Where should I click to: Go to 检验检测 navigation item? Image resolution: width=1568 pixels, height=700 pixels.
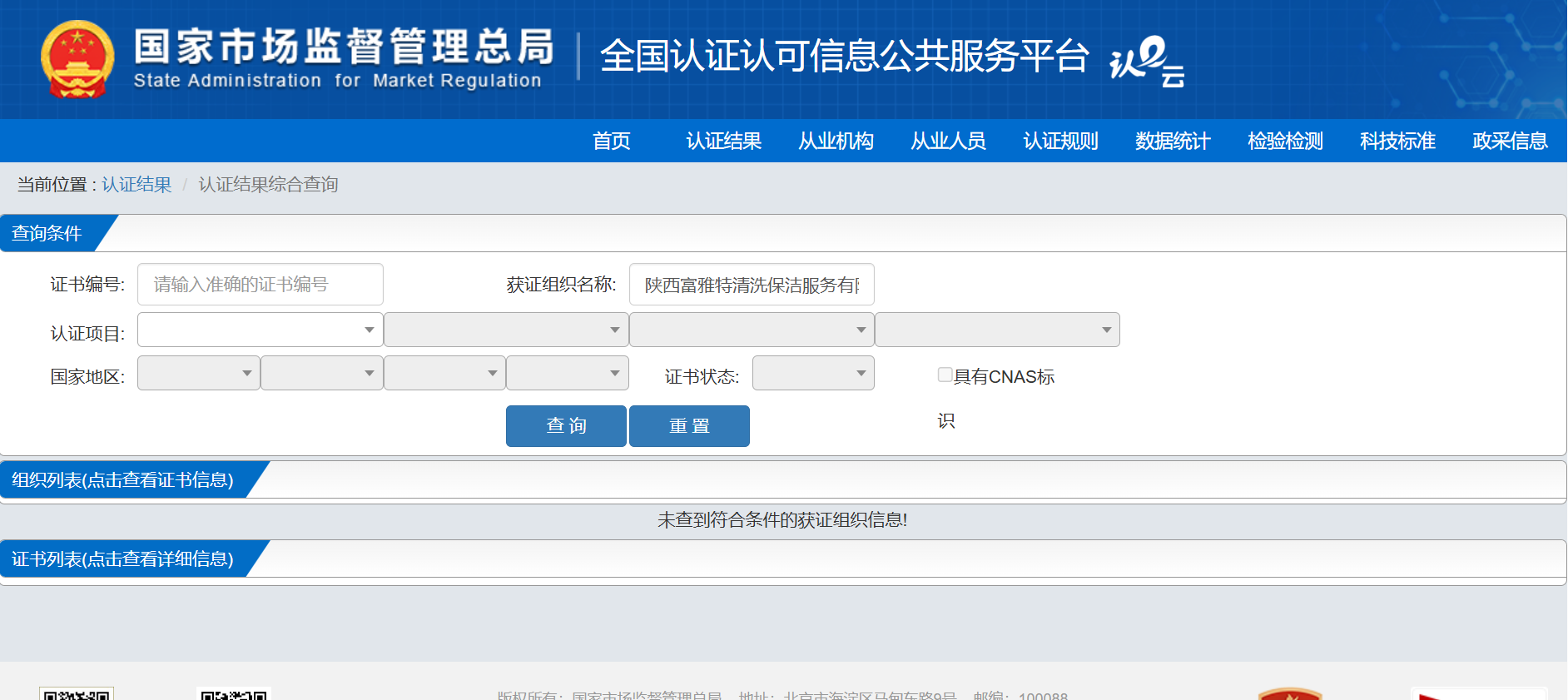point(1286,141)
